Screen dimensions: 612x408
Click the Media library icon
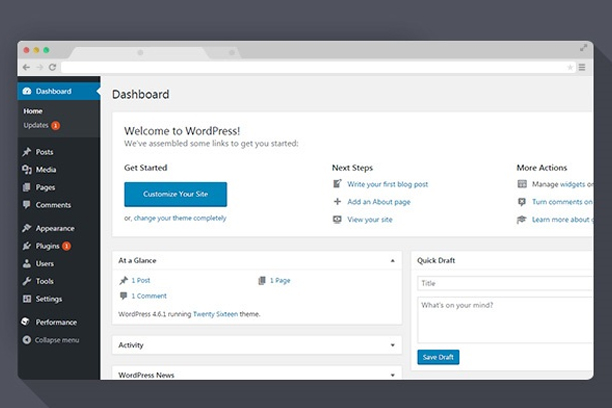tap(27, 169)
